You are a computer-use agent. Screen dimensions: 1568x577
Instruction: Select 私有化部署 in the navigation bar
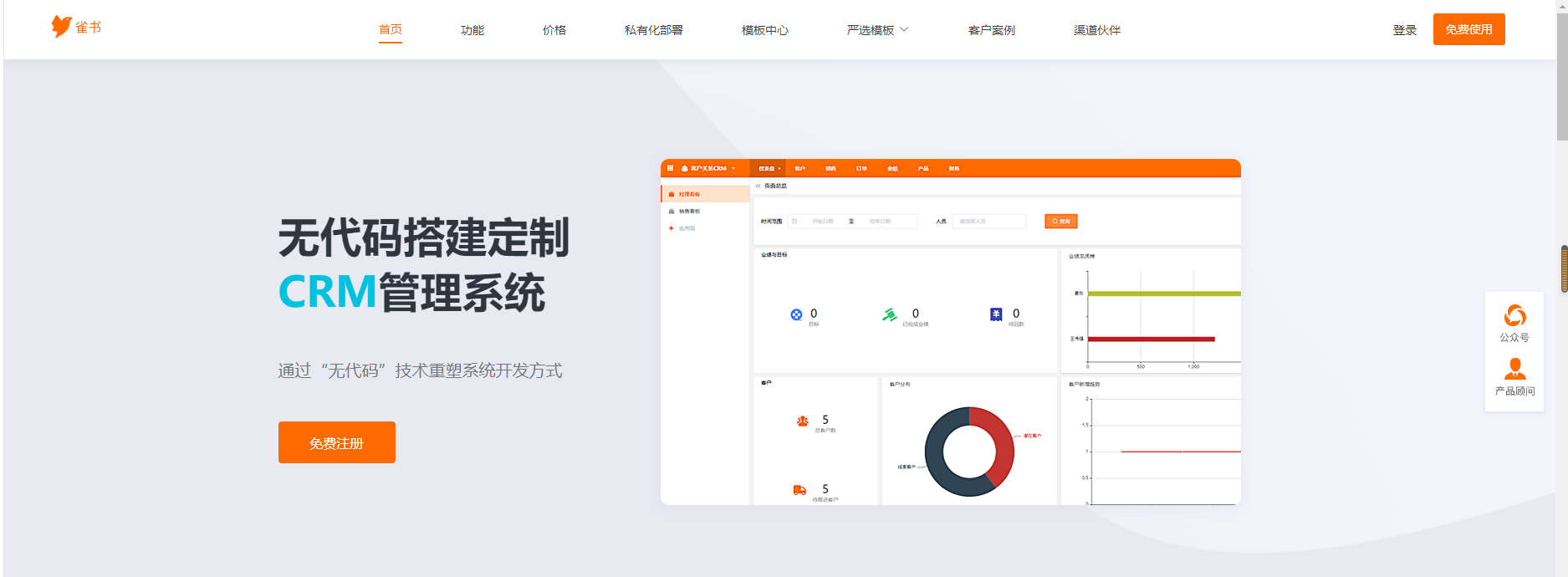(x=654, y=30)
